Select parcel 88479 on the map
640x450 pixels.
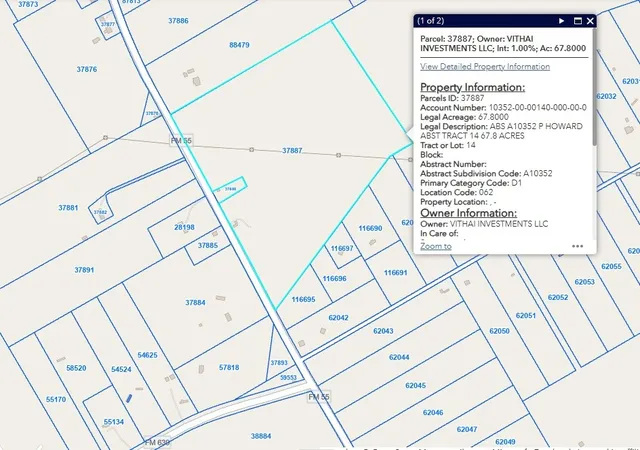(x=239, y=45)
